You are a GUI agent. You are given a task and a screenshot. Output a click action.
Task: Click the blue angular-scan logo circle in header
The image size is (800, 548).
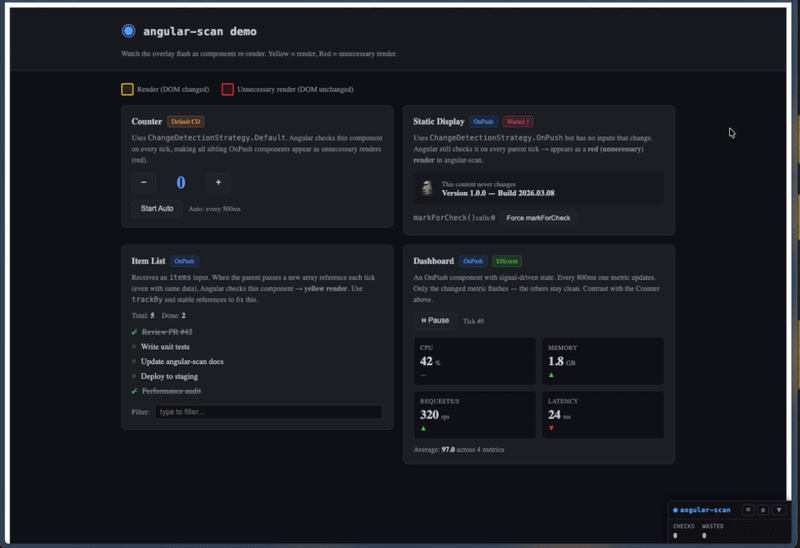coord(129,31)
